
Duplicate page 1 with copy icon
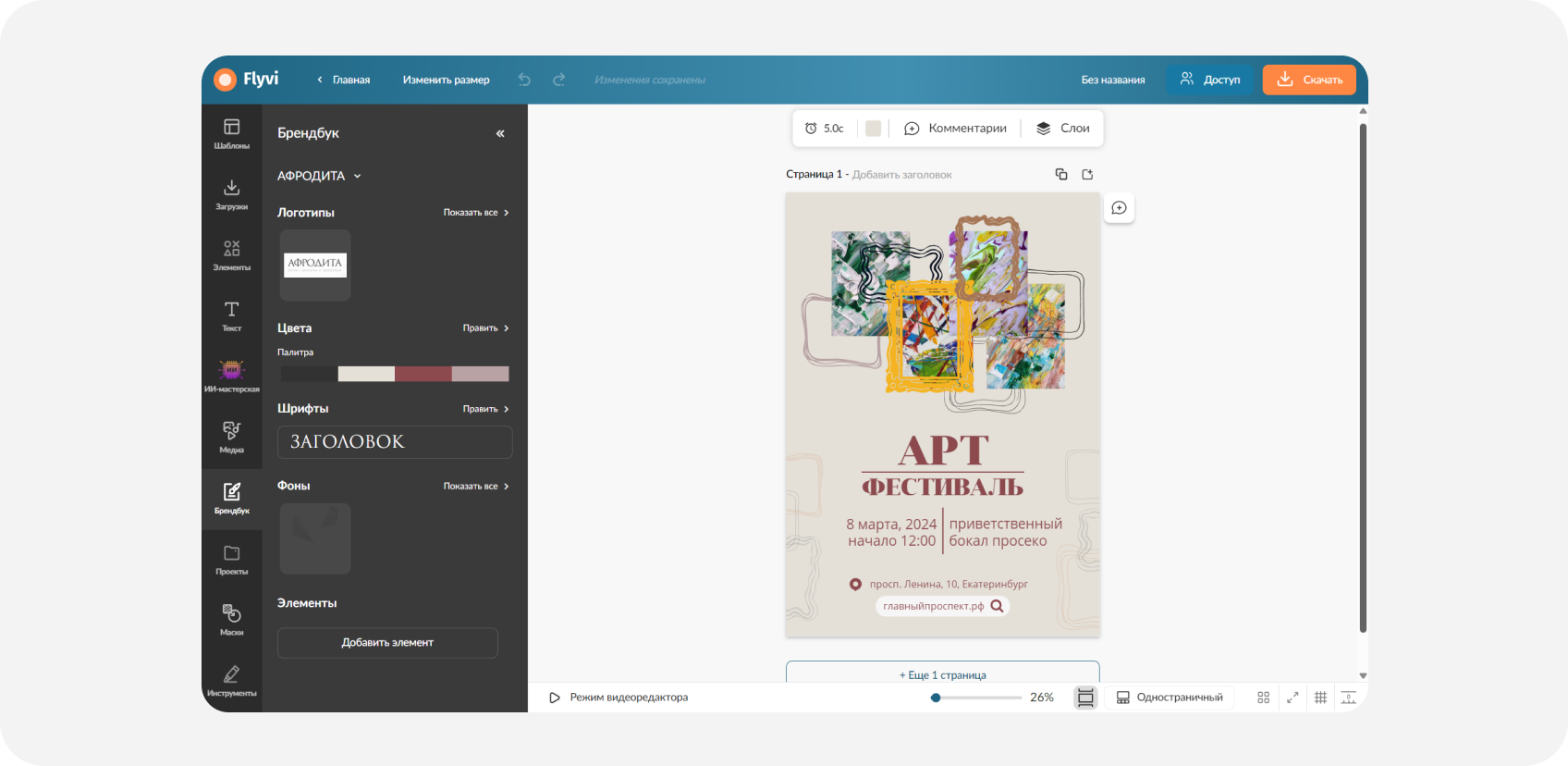click(1061, 174)
